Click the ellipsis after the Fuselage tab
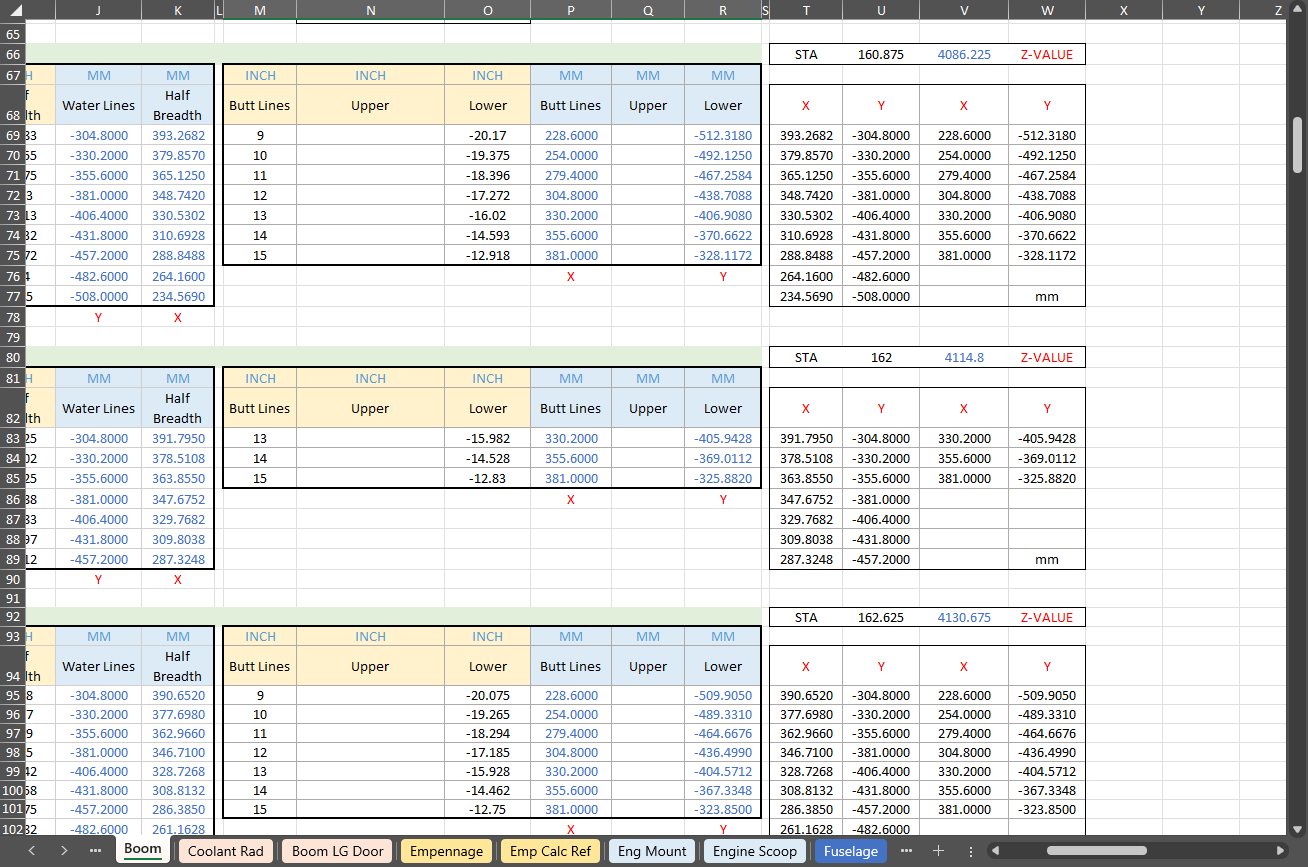Image resolution: width=1308 pixels, height=867 pixels. [x=906, y=851]
